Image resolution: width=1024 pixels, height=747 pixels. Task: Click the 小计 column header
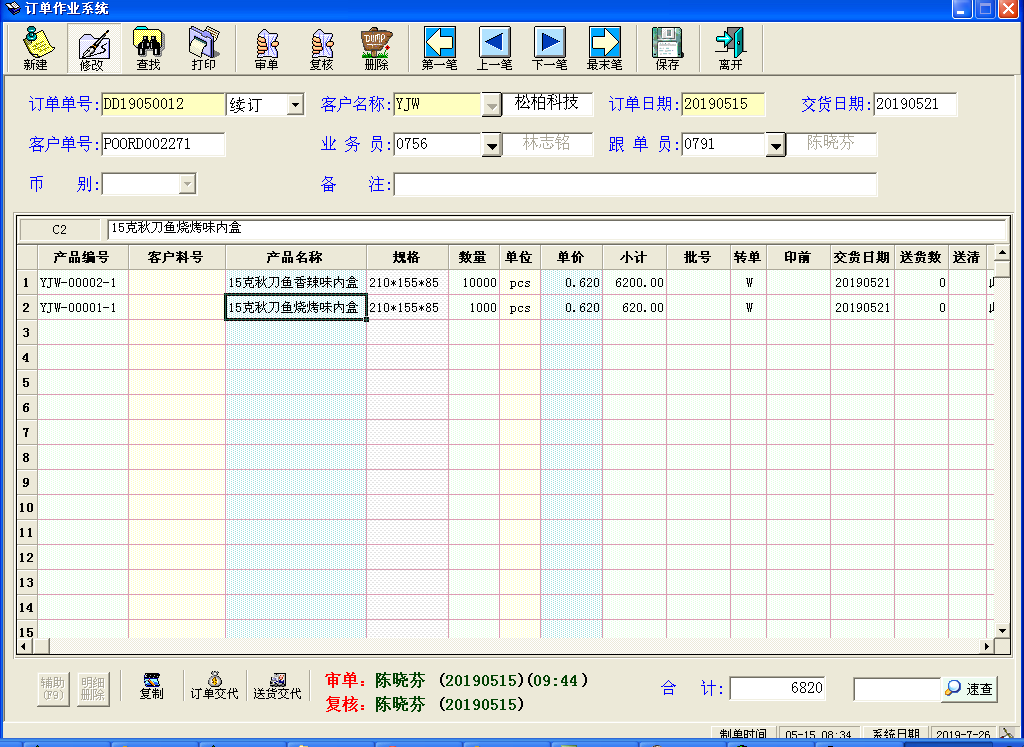tap(634, 257)
